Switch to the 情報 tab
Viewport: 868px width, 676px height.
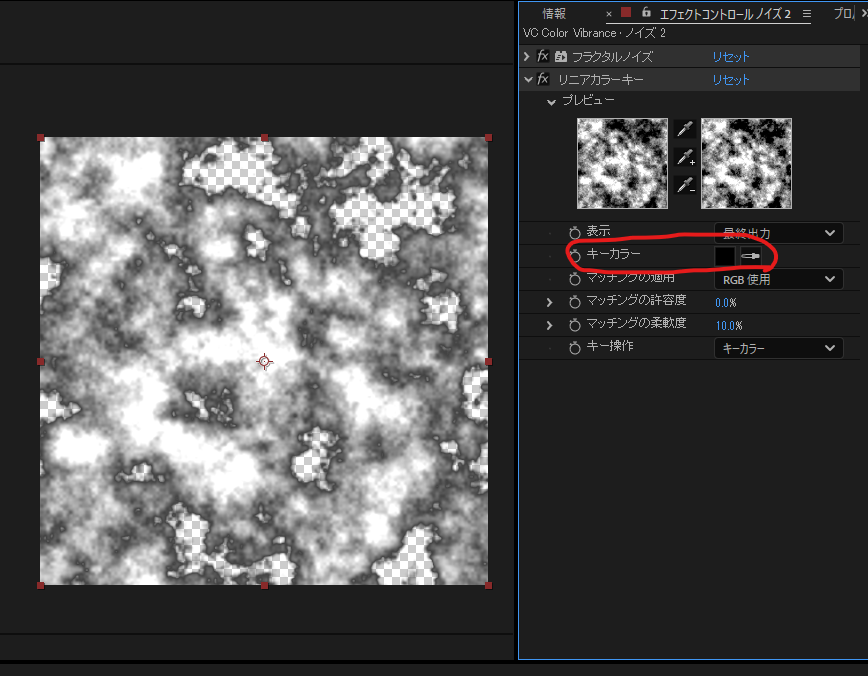click(x=554, y=13)
